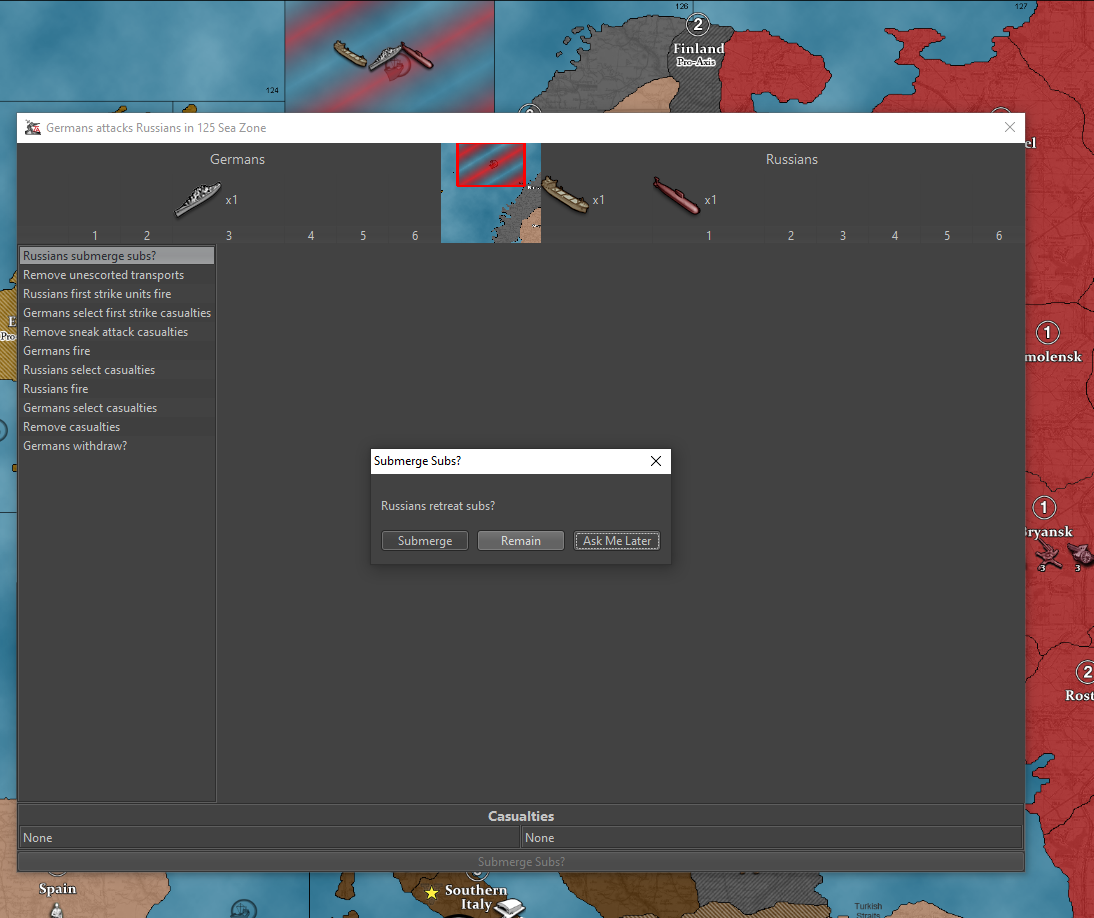Image resolution: width=1094 pixels, height=918 pixels.
Task: Choose Remain to keep subs in battle
Action: tap(520, 541)
